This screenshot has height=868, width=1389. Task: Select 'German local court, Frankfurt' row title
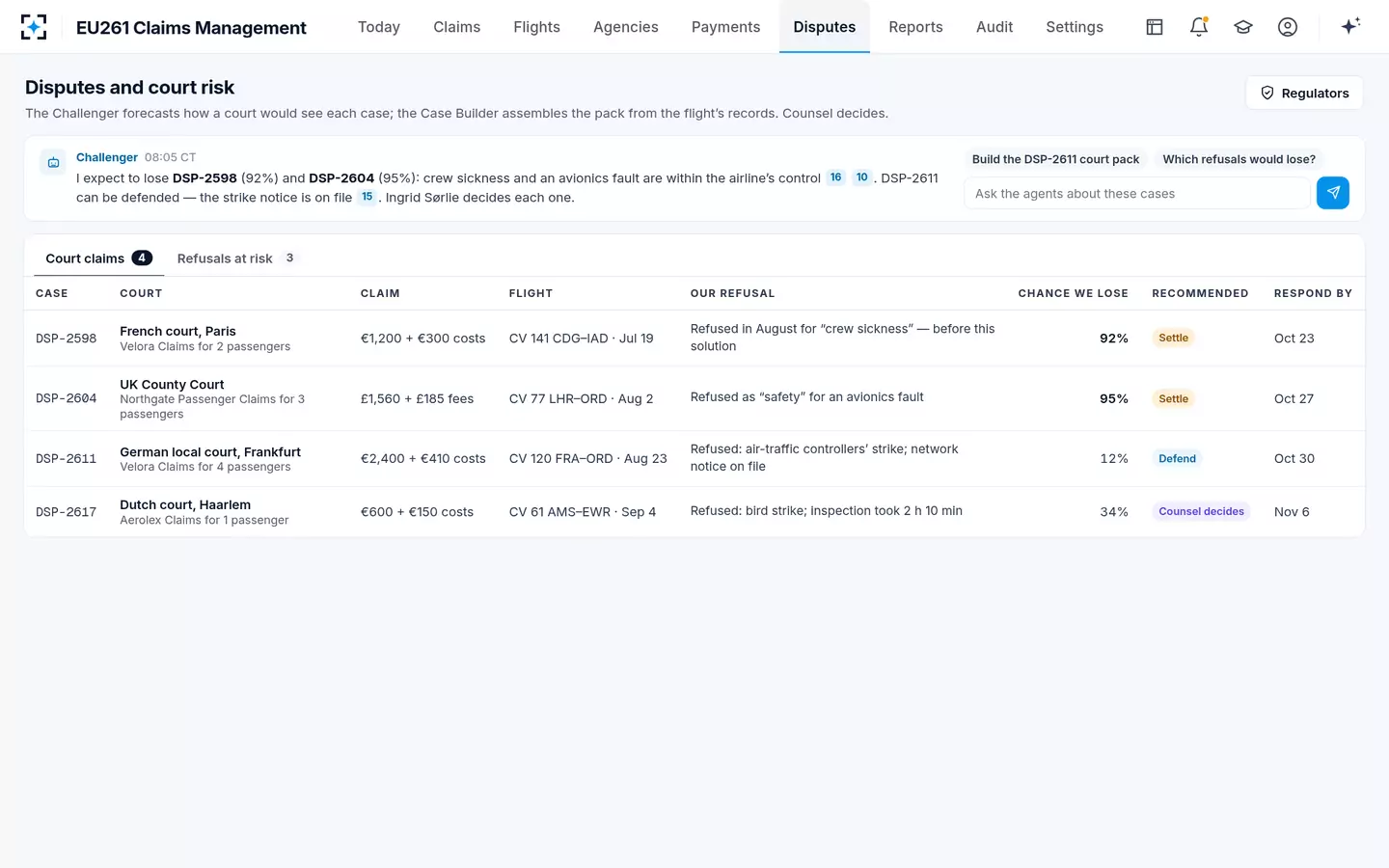coord(210,451)
